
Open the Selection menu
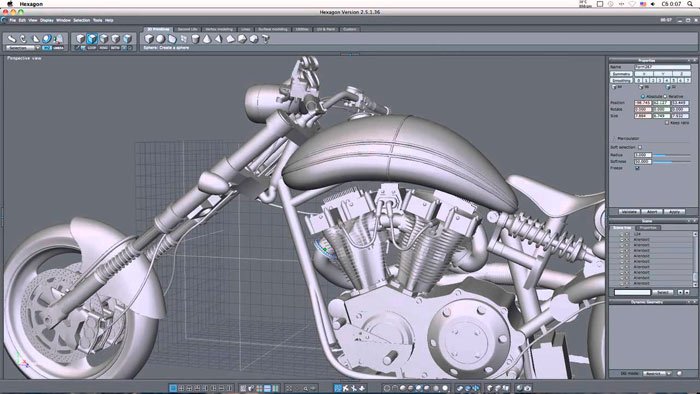82,20
